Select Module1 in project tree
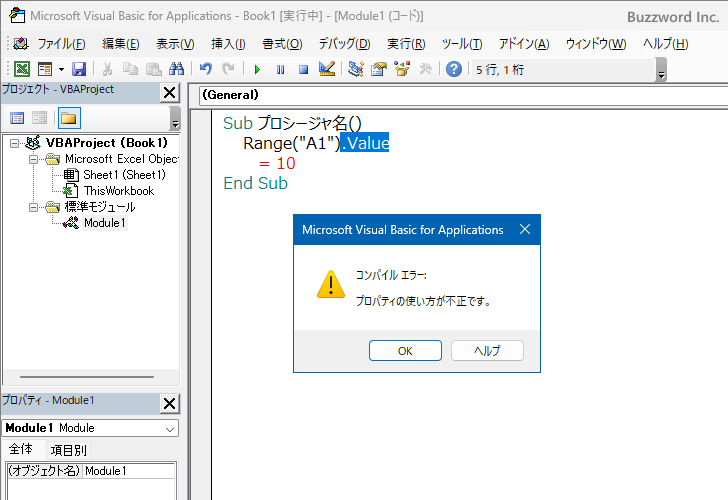This screenshot has width=728, height=500. click(104, 223)
